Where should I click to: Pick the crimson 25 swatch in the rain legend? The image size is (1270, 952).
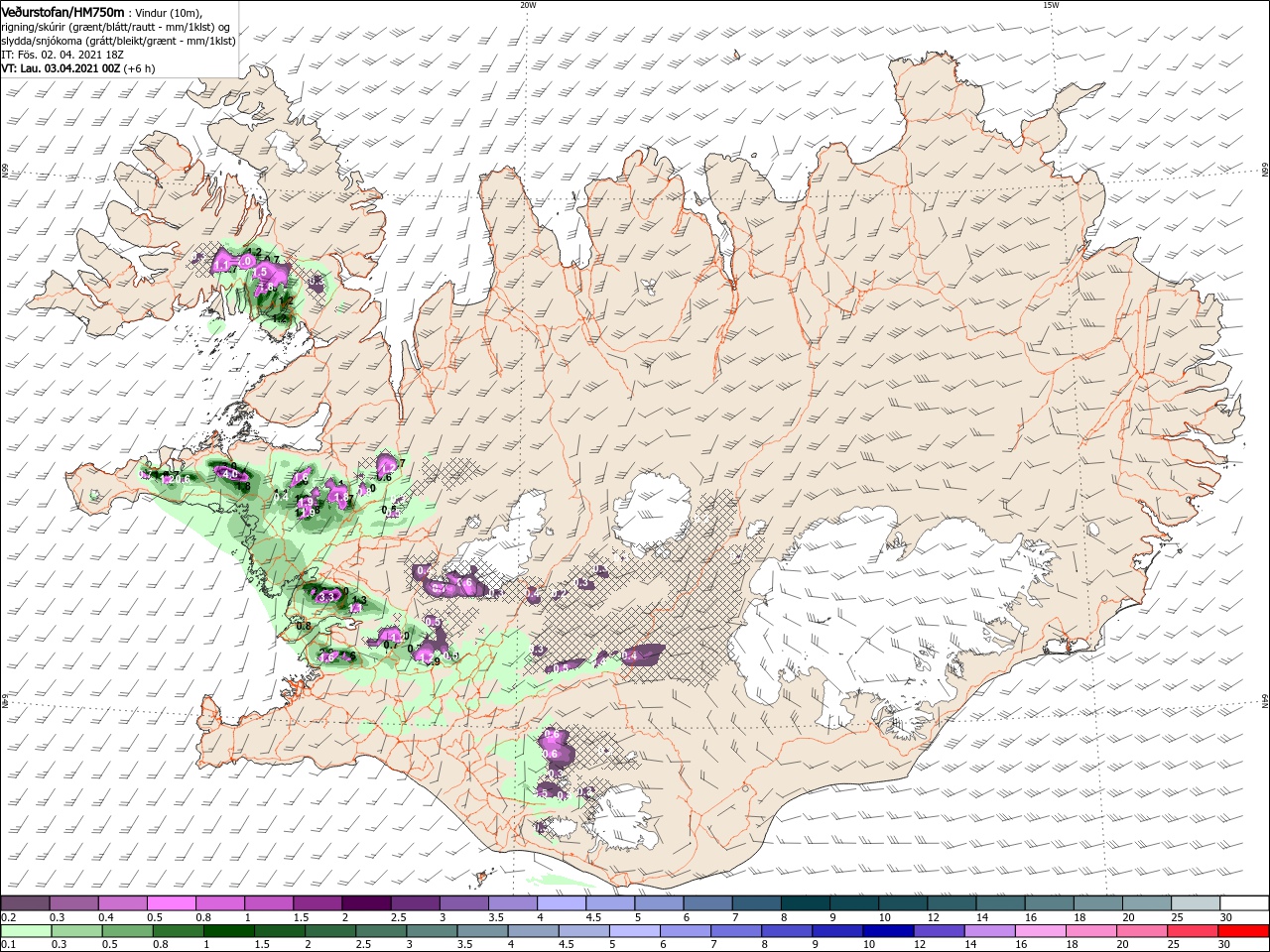[x=1194, y=931]
